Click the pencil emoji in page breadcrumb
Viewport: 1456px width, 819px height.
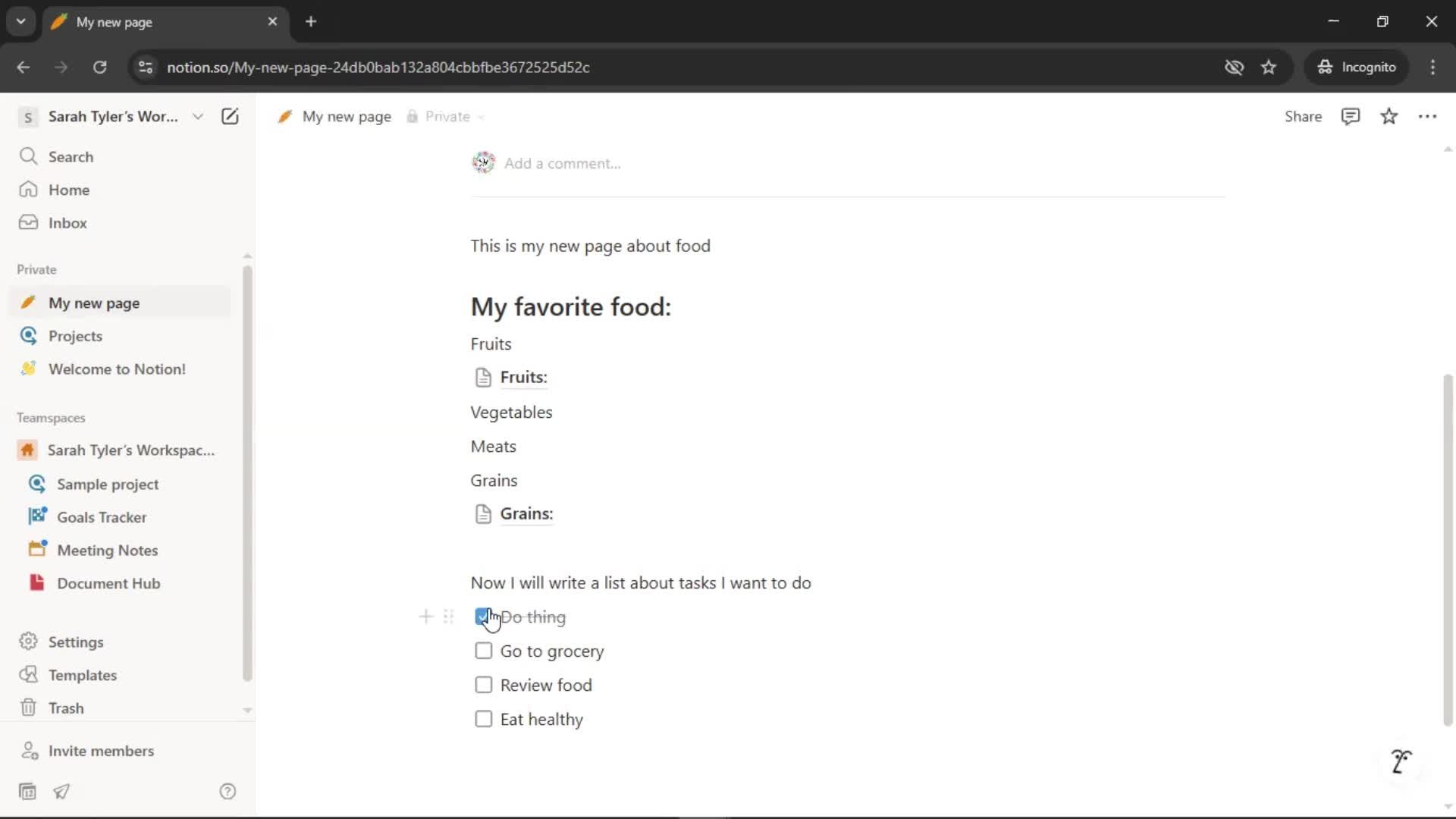(x=285, y=116)
